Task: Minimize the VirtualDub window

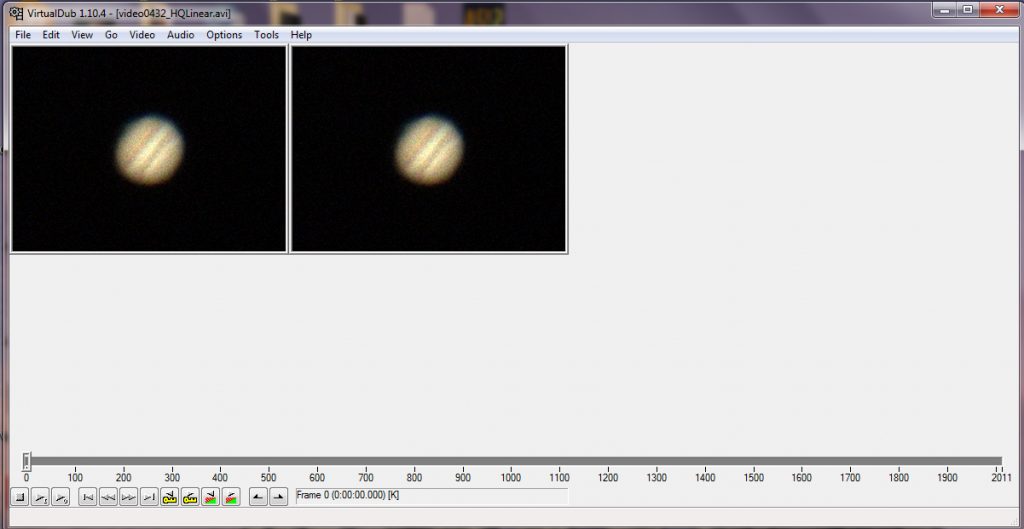Action: click(x=942, y=10)
